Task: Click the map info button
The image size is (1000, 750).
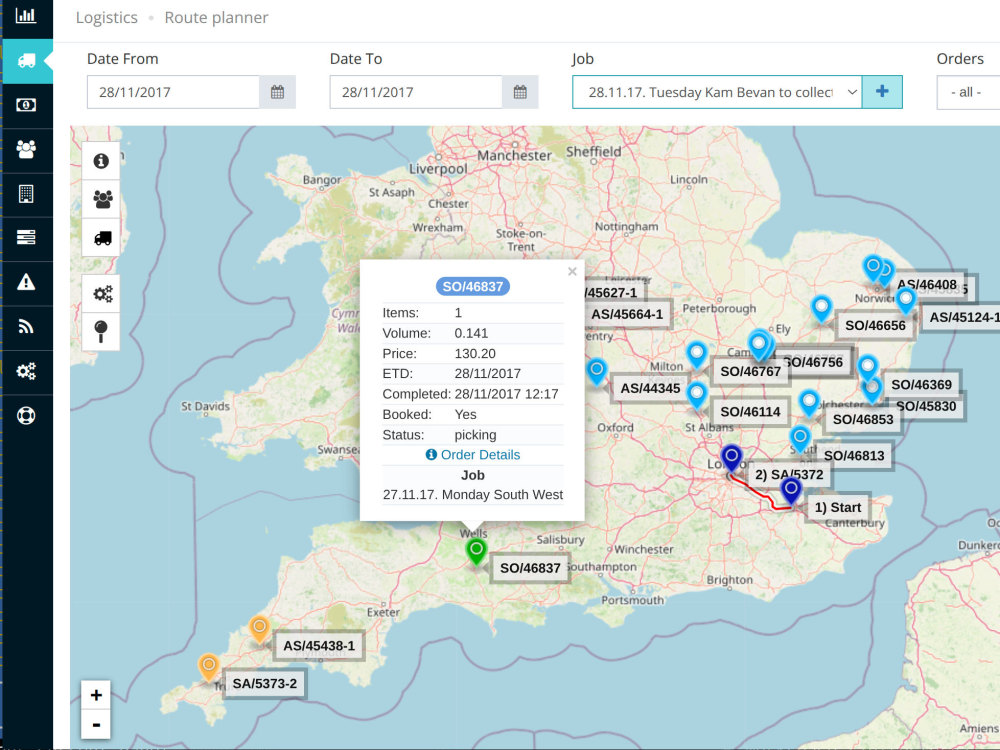Action: point(101,161)
